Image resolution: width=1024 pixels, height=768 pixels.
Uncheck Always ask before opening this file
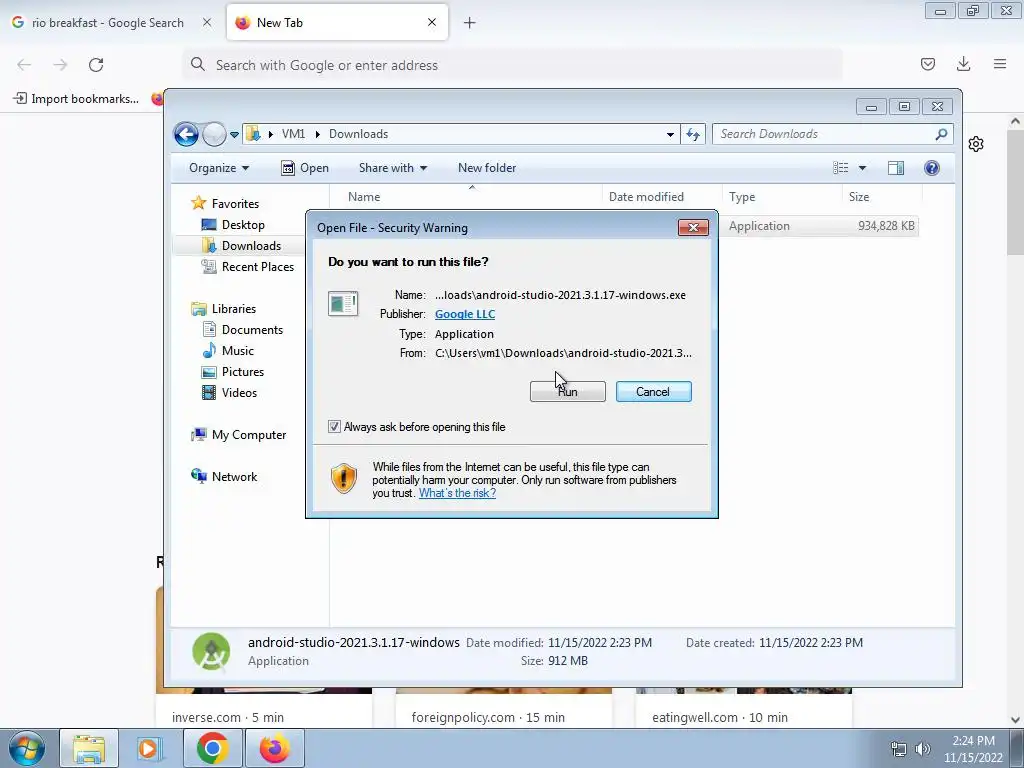(334, 427)
